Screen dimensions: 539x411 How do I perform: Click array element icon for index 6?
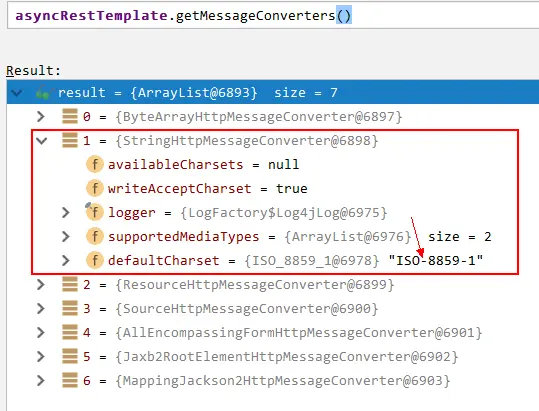70,380
